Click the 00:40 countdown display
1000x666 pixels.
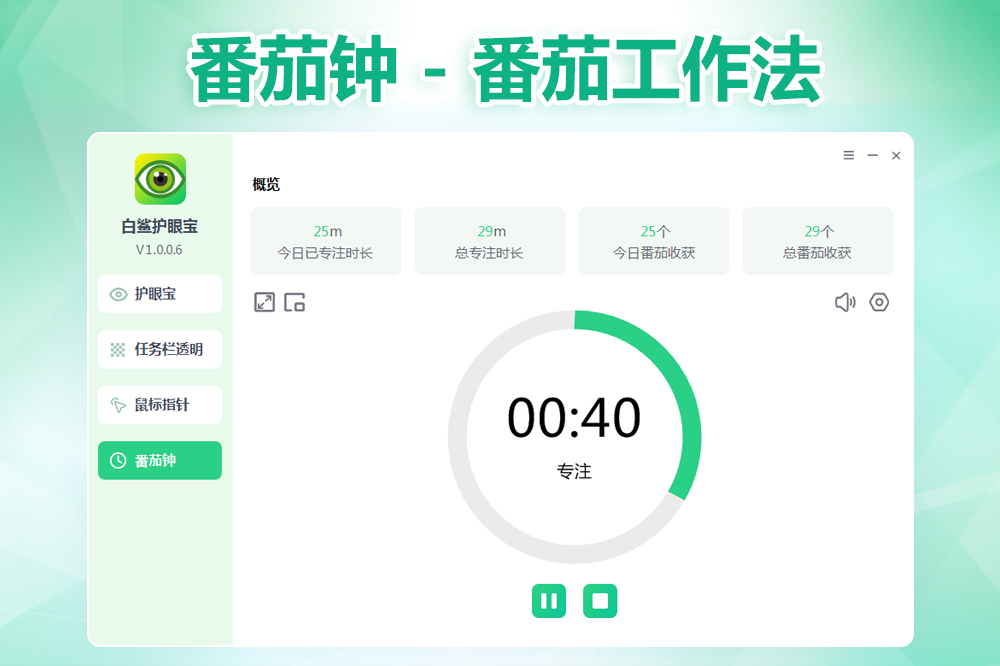(x=574, y=418)
